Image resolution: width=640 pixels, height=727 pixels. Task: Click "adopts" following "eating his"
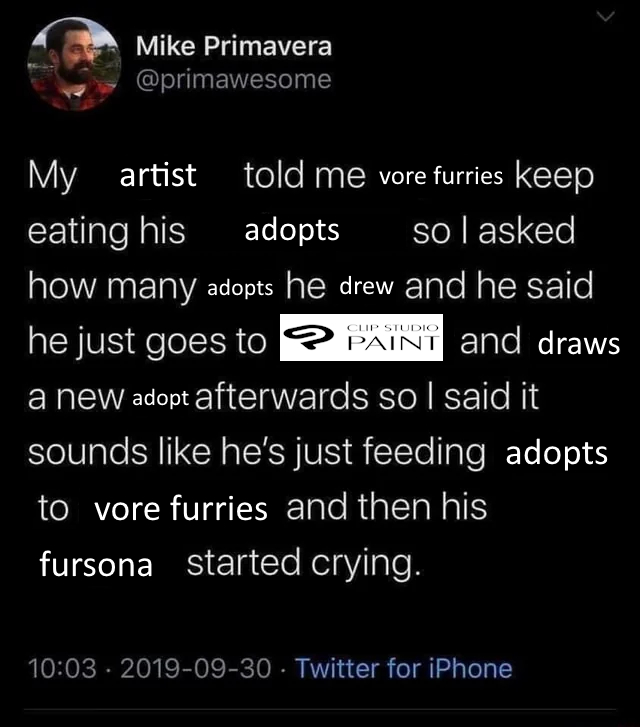pyautogui.click(x=292, y=231)
